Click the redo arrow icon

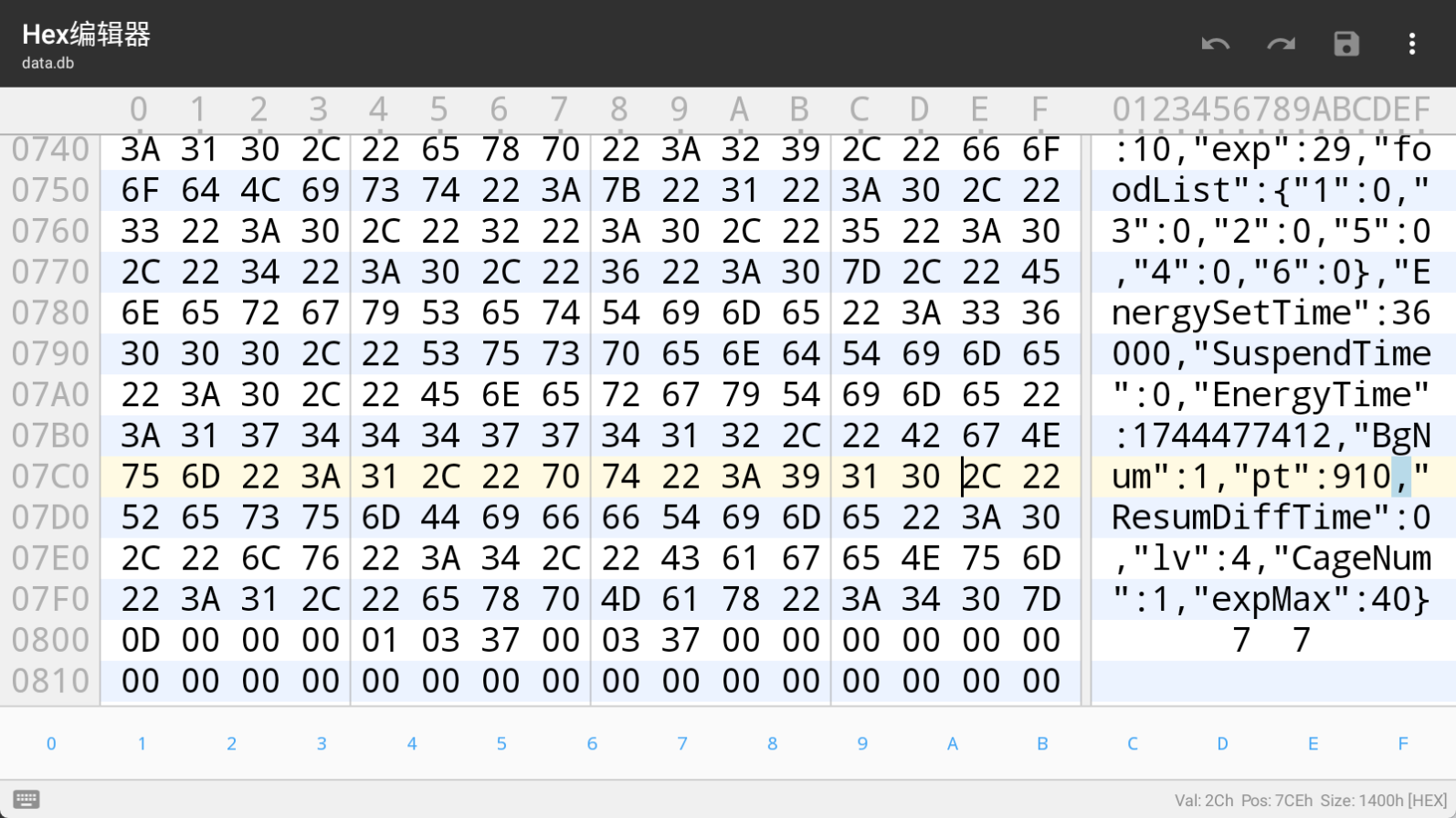click(1281, 44)
